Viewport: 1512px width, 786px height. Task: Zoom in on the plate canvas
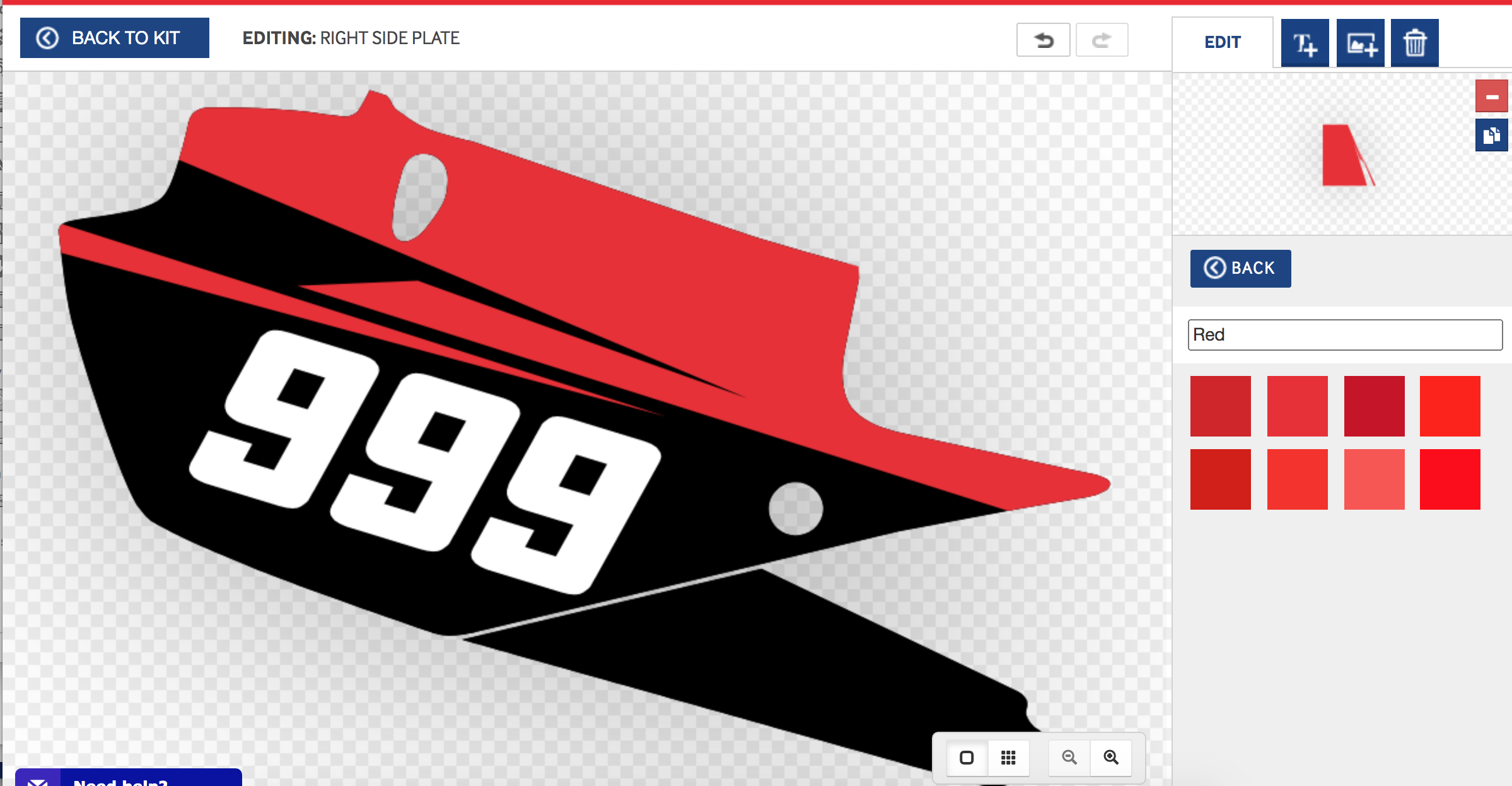tap(1110, 758)
